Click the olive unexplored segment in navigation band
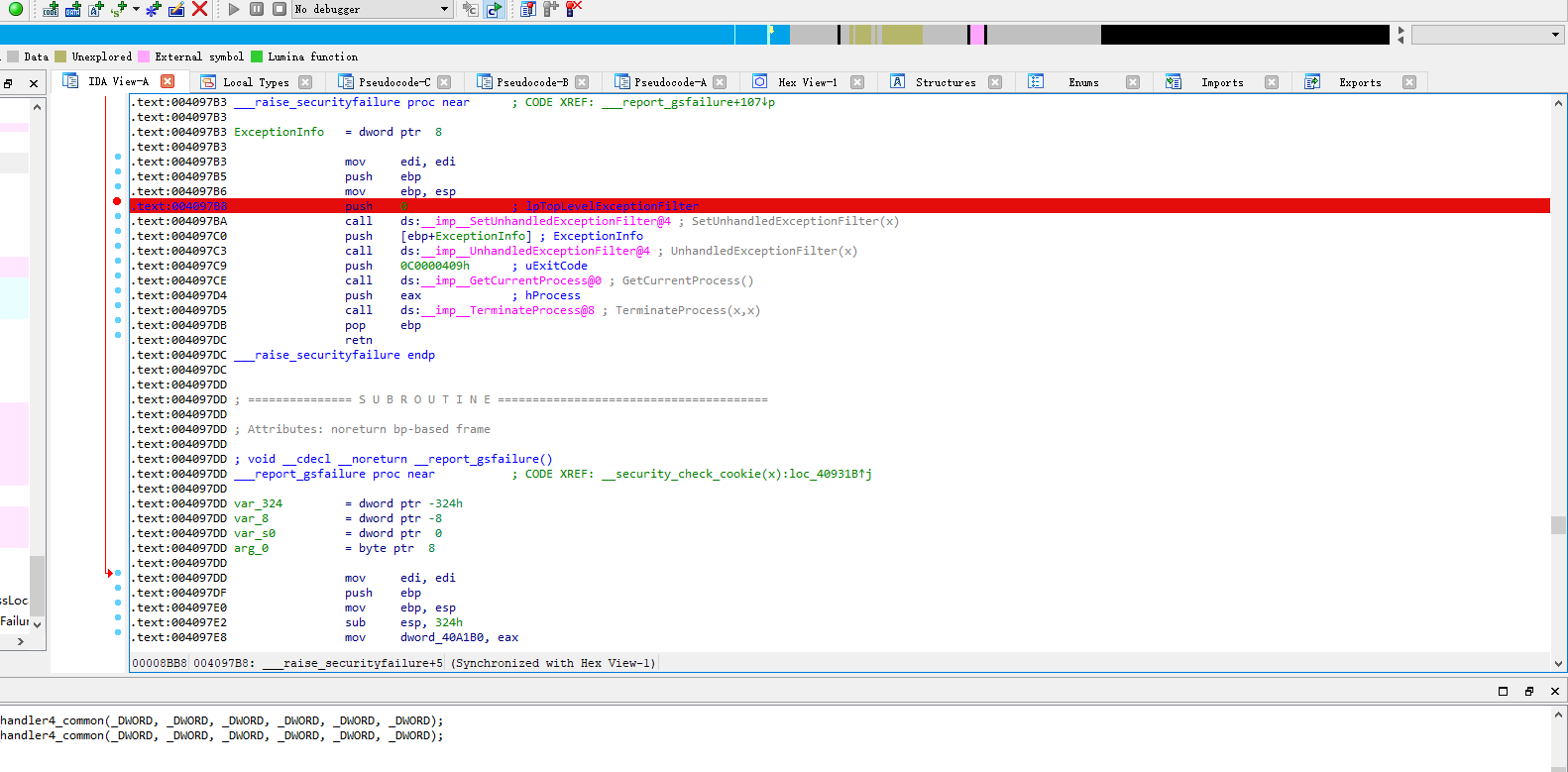The image size is (1568, 772). click(x=902, y=35)
